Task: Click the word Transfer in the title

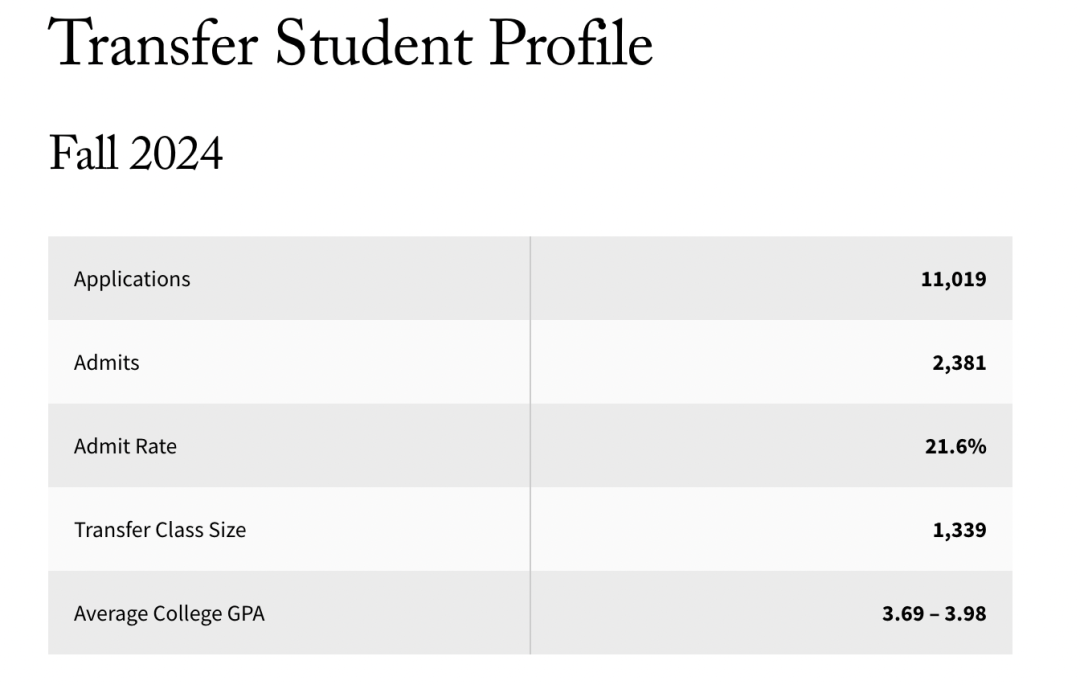Action: point(153,43)
